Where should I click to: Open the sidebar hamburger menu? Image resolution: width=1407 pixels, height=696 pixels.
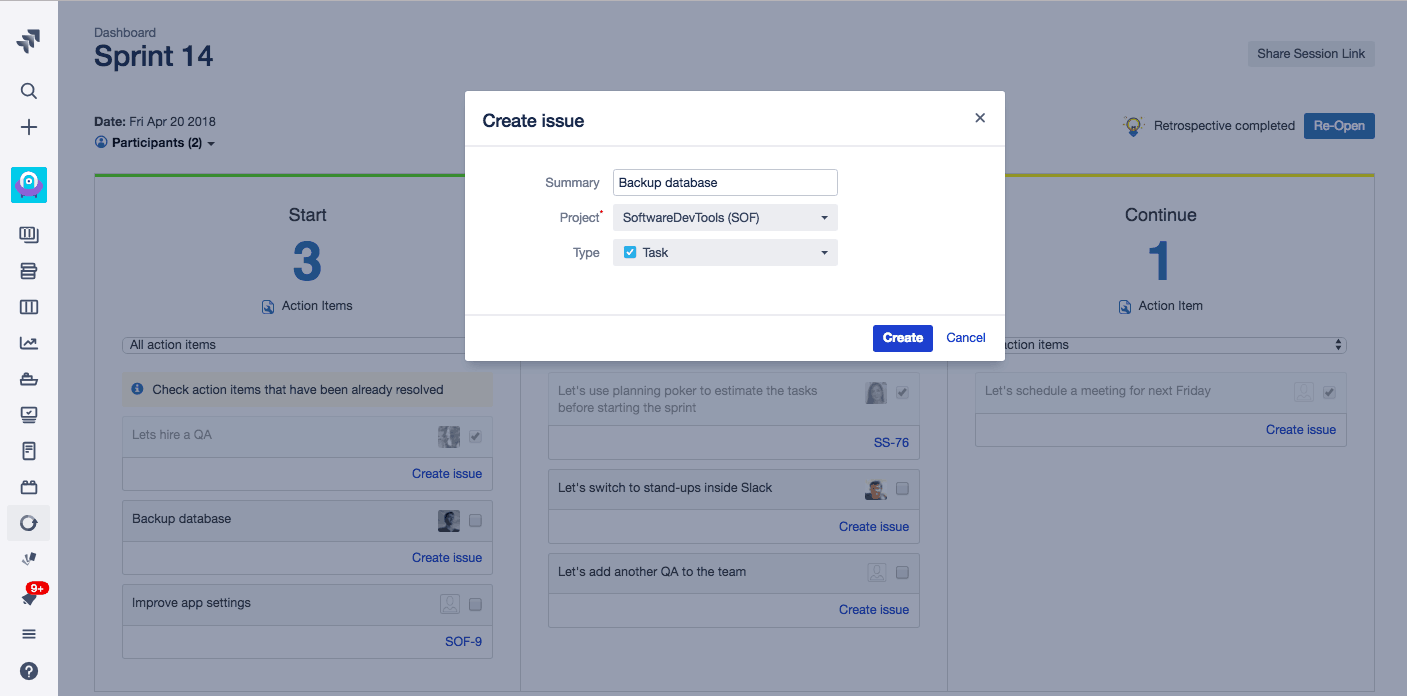28,633
